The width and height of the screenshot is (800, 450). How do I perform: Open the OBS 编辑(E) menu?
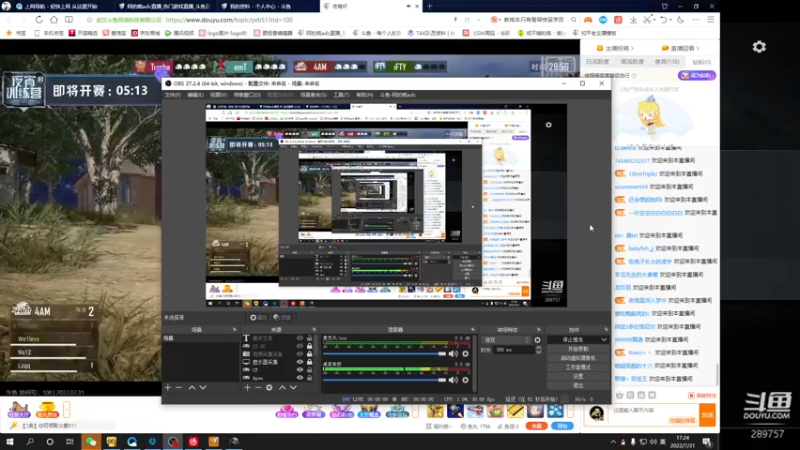coord(195,95)
